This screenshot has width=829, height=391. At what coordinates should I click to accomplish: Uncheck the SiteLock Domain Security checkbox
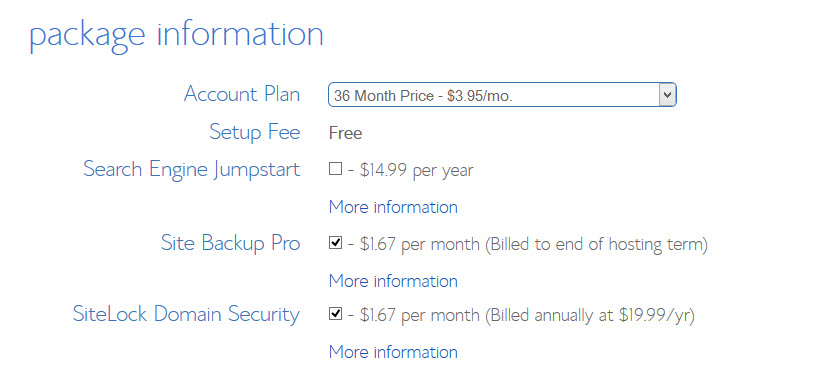[x=335, y=314]
